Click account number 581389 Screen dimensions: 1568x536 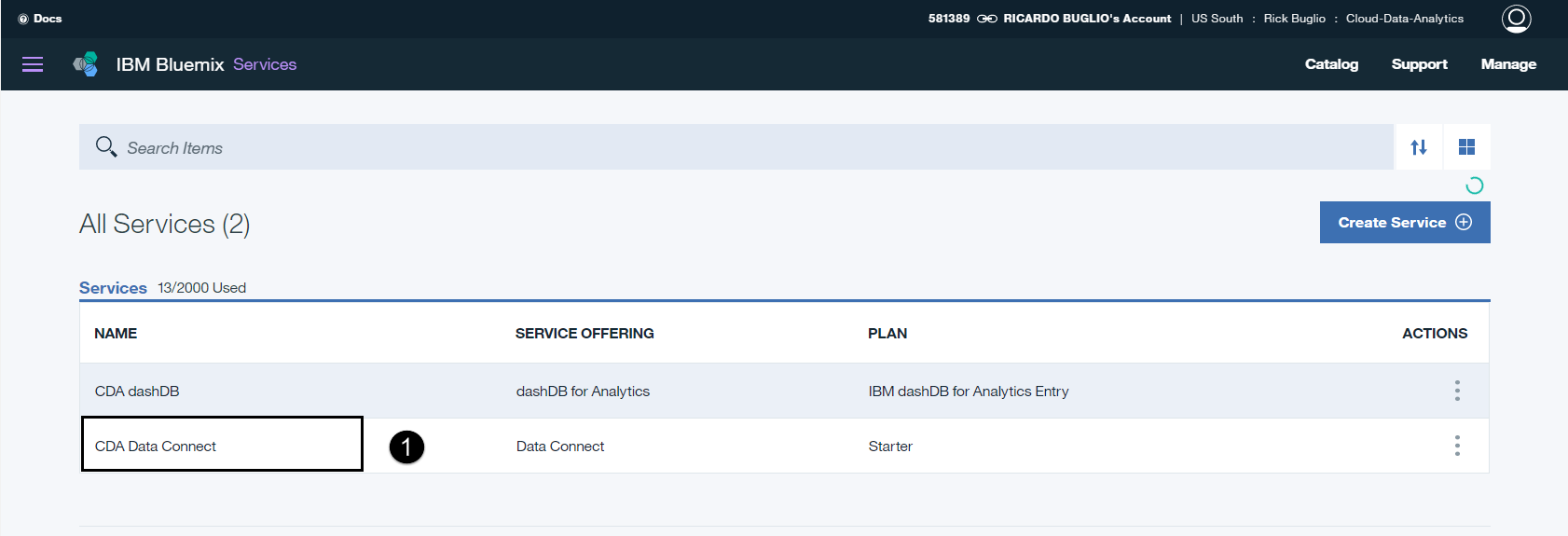(x=949, y=19)
